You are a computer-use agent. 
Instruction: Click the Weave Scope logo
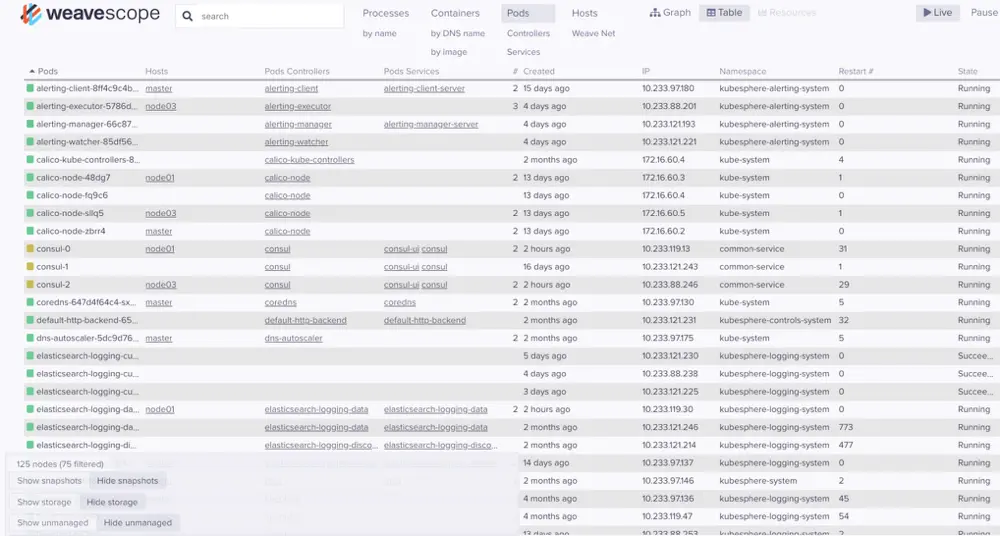90,14
